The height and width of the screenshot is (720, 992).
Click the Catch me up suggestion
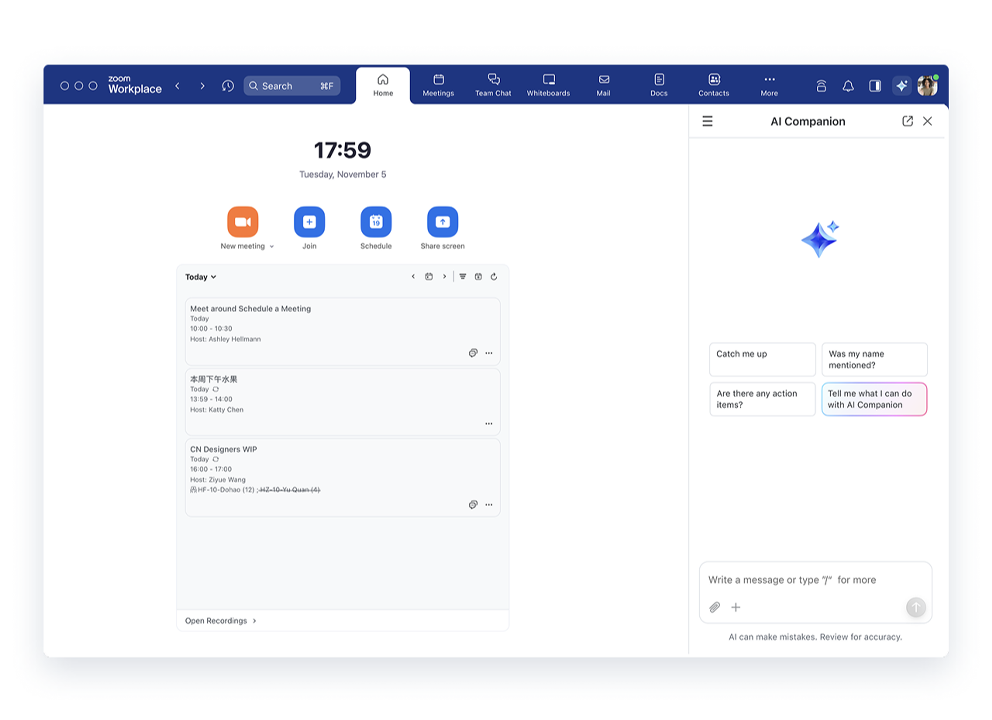point(762,359)
